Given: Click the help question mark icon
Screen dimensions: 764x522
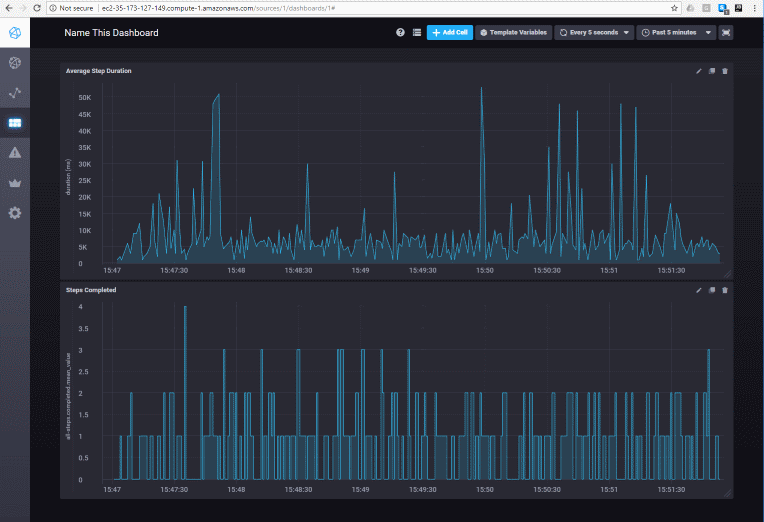Looking at the screenshot, I should (x=400, y=33).
